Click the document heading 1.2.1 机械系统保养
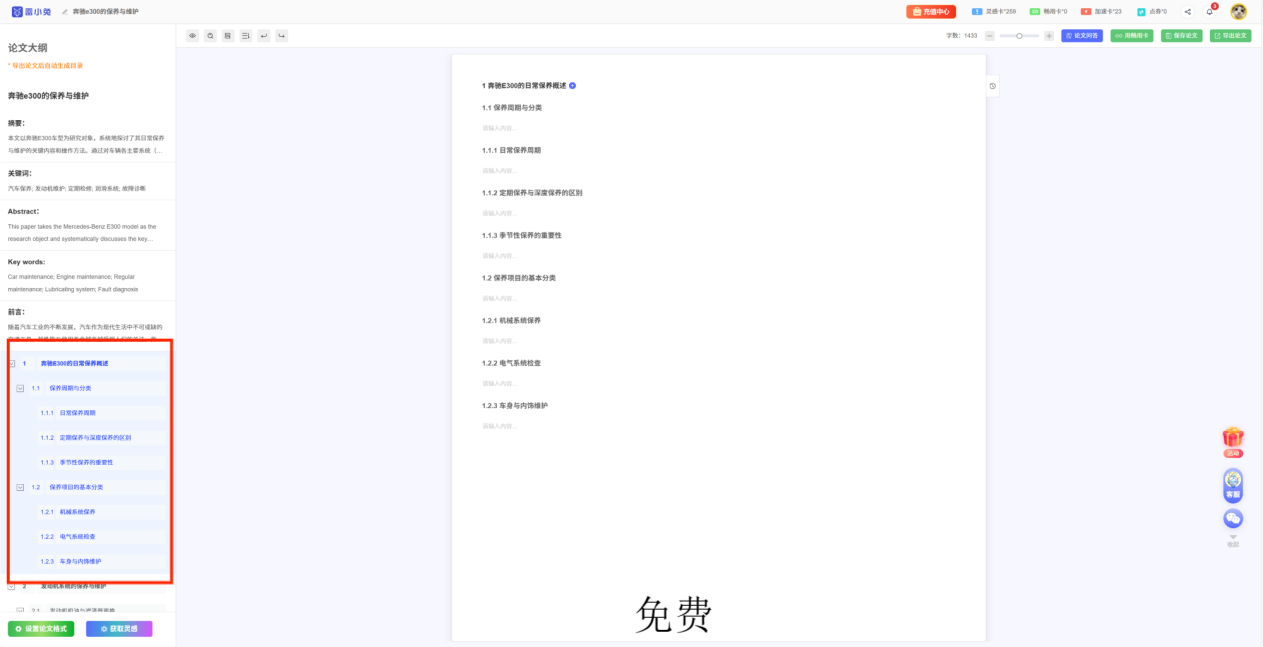Image resolution: width=1263 pixels, height=647 pixels. pos(511,321)
